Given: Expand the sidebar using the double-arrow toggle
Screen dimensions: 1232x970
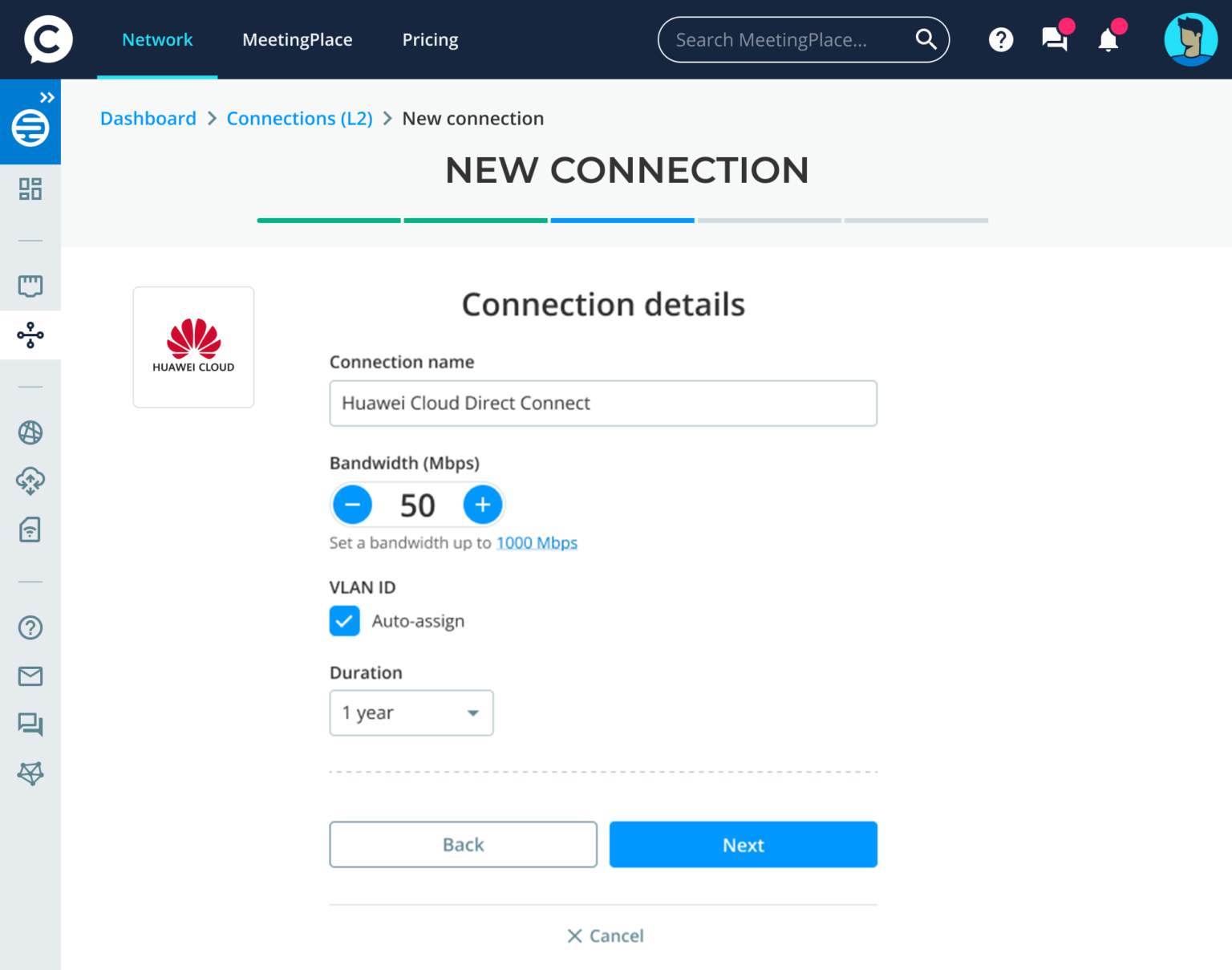Looking at the screenshot, I should [x=47, y=97].
